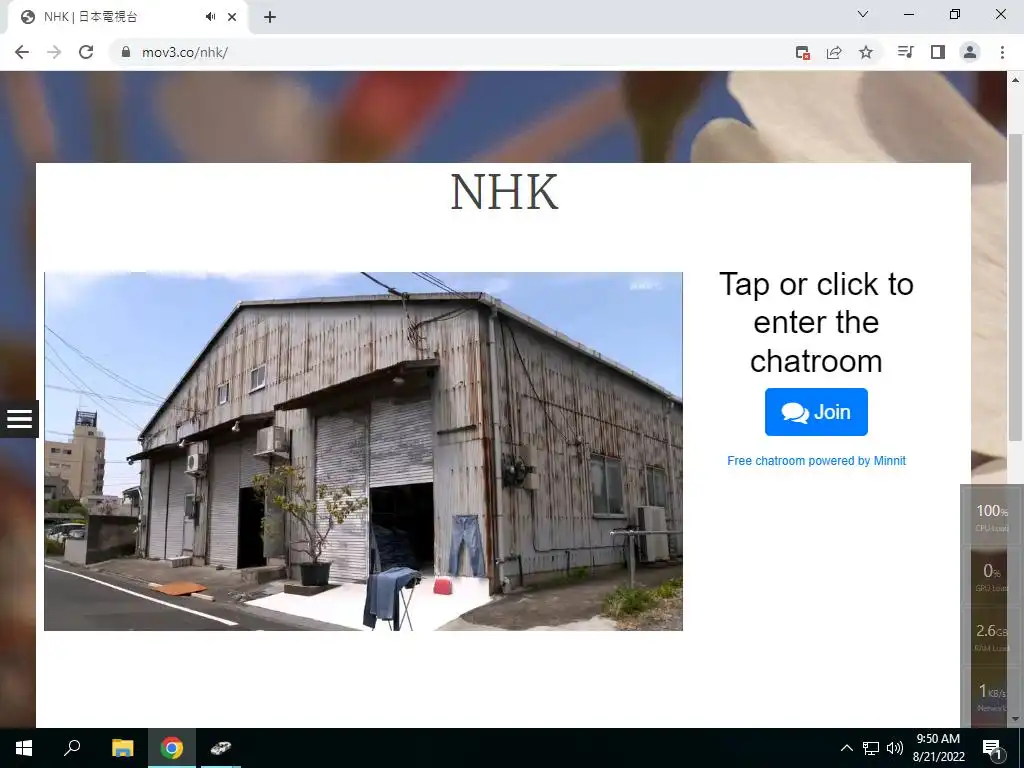Minimize the Chrome window
Screen dimensions: 1024x768
point(908,14)
